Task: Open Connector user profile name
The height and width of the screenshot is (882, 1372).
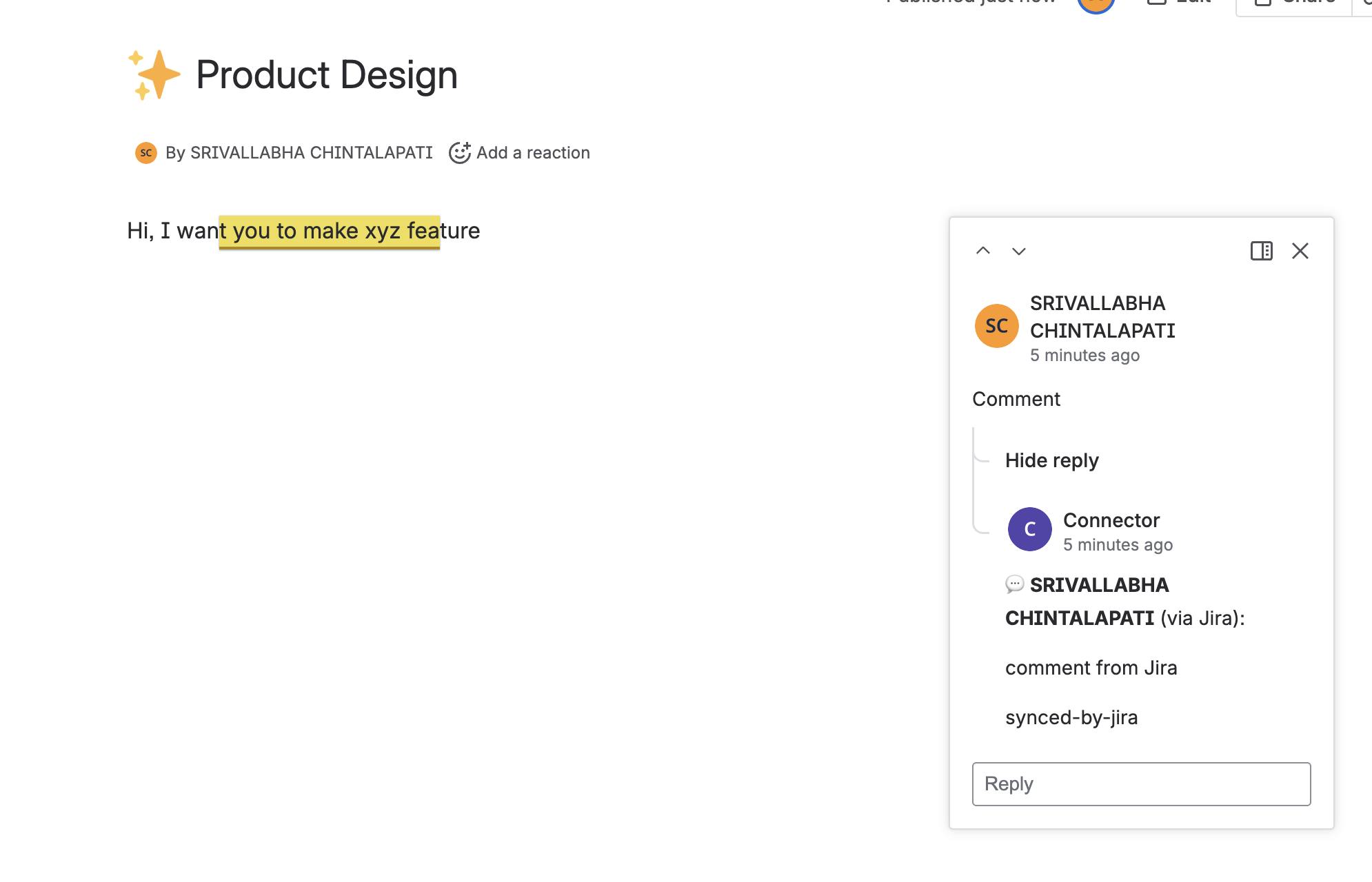Action: click(1111, 520)
